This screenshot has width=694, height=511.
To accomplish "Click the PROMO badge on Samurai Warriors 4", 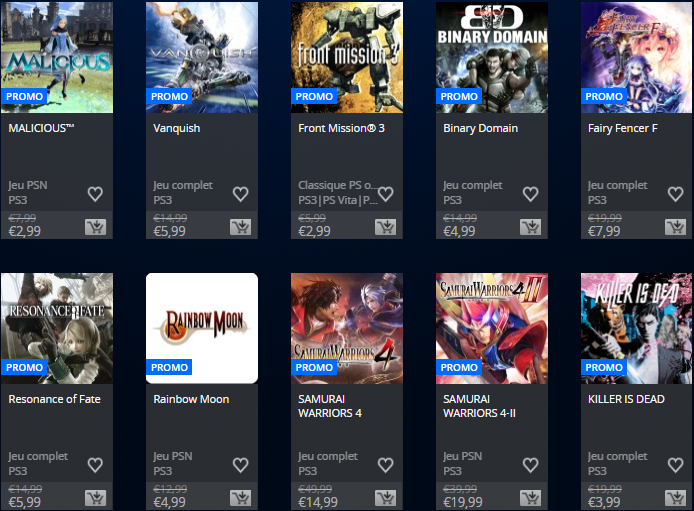I will point(314,367).
